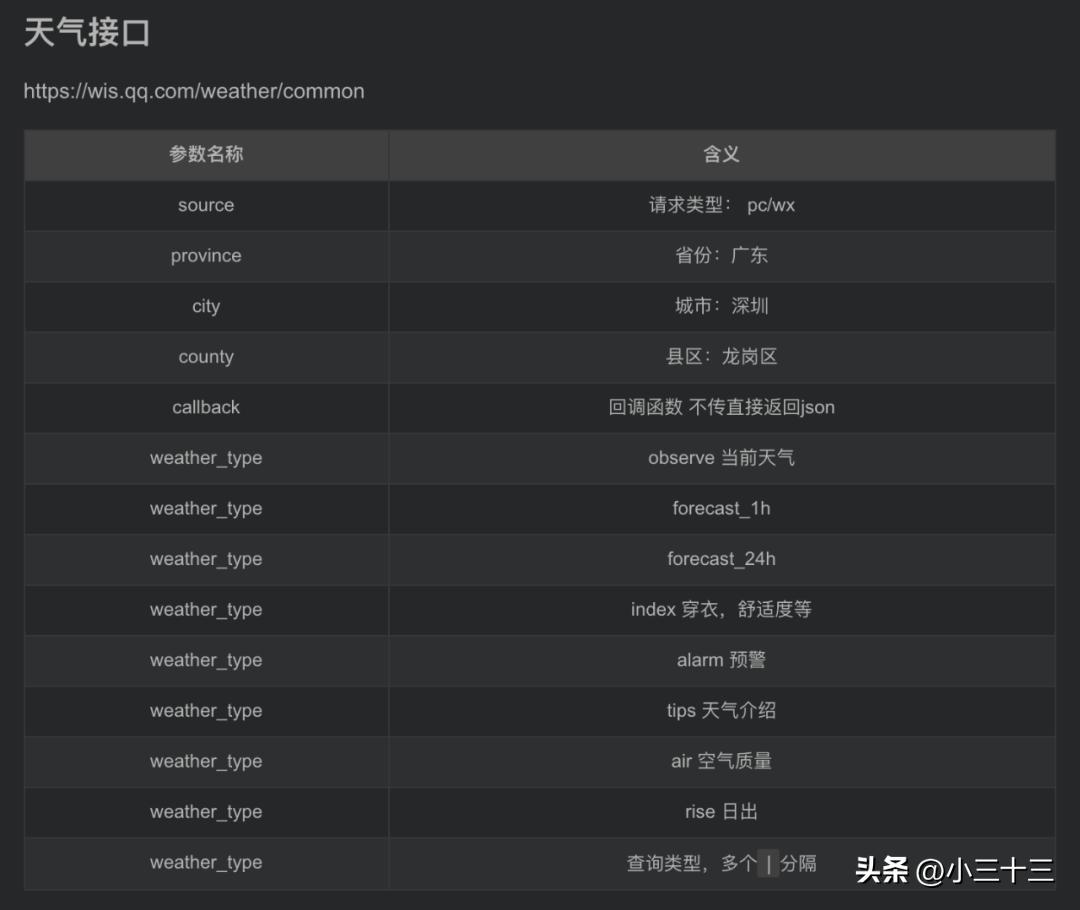Click the 省份：广东 cell
Screen dimensions: 1080x910
(720, 256)
